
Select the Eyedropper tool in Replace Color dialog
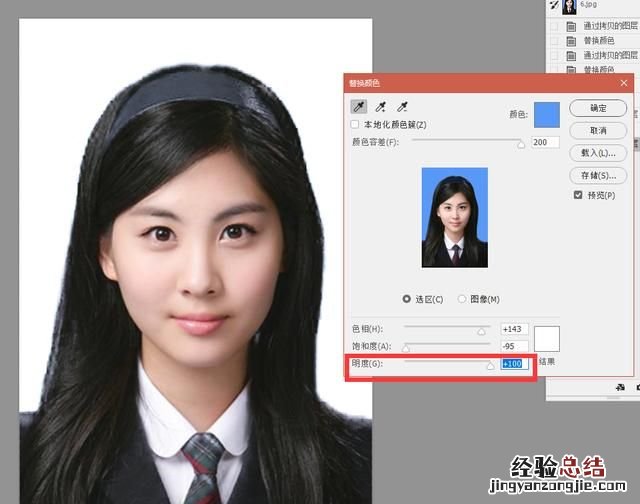(359, 107)
